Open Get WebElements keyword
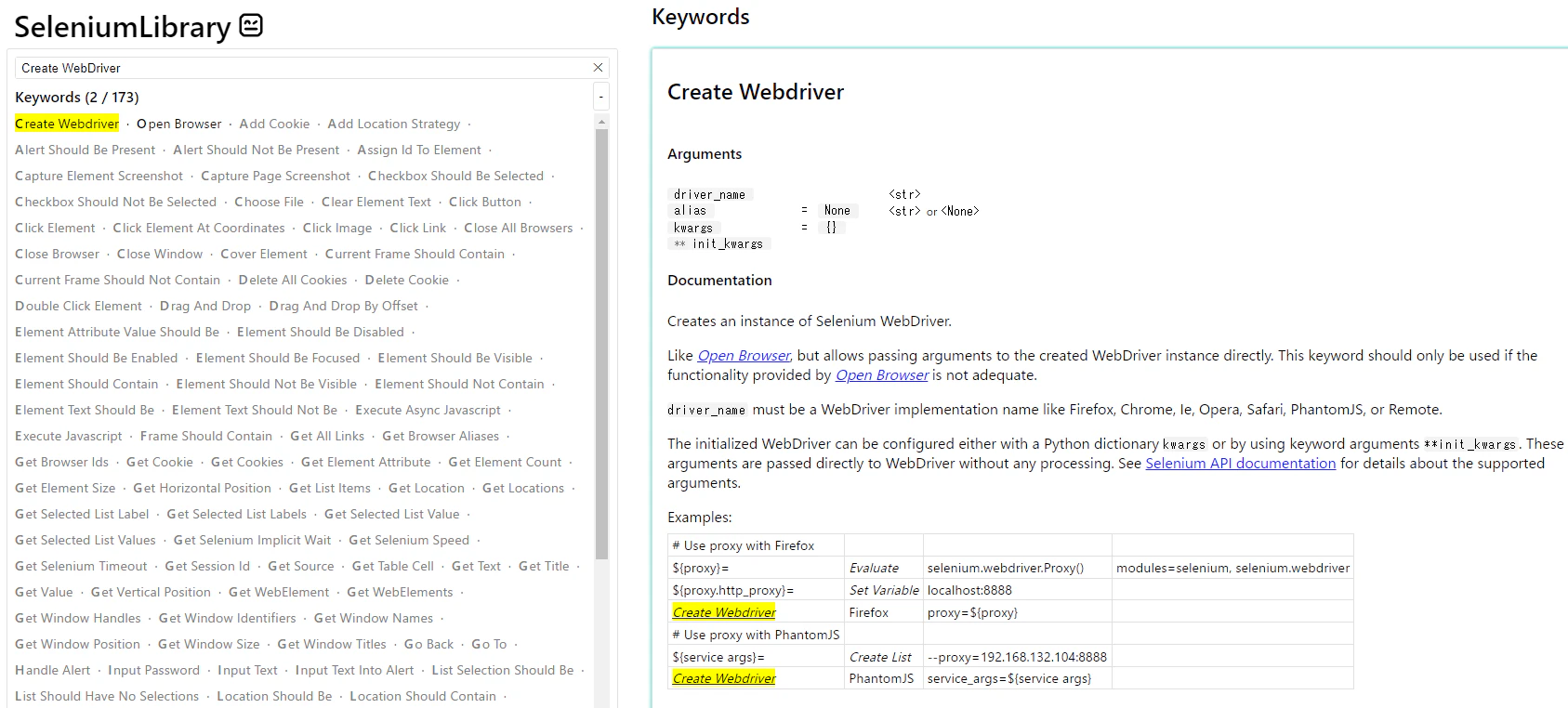 pyautogui.click(x=400, y=592)
